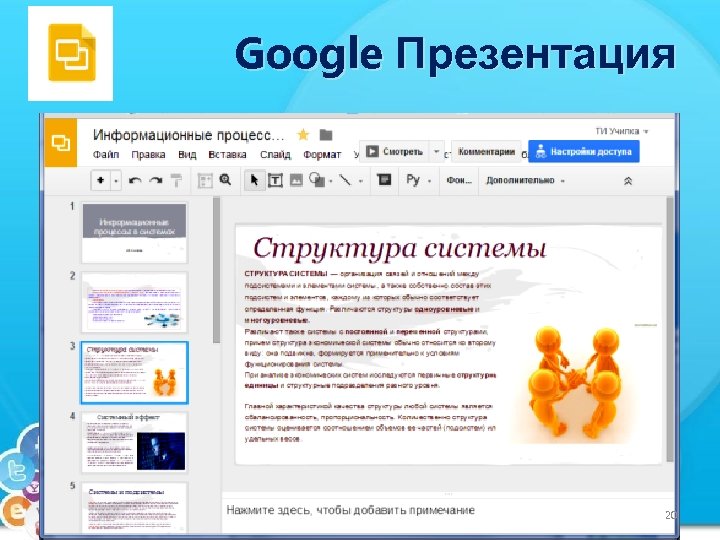Choose the select arrow cursor tool
This screenshot has height=540, width=720.
[254, 180]
